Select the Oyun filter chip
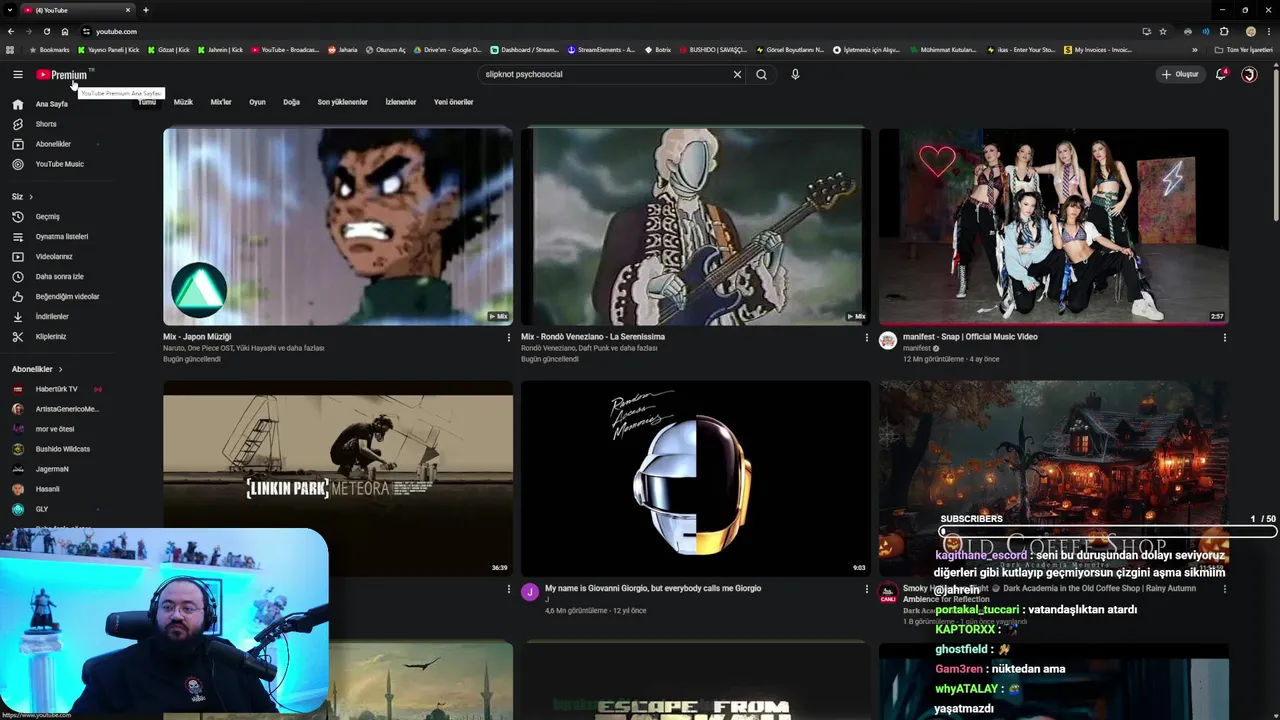 pos(257,102)
